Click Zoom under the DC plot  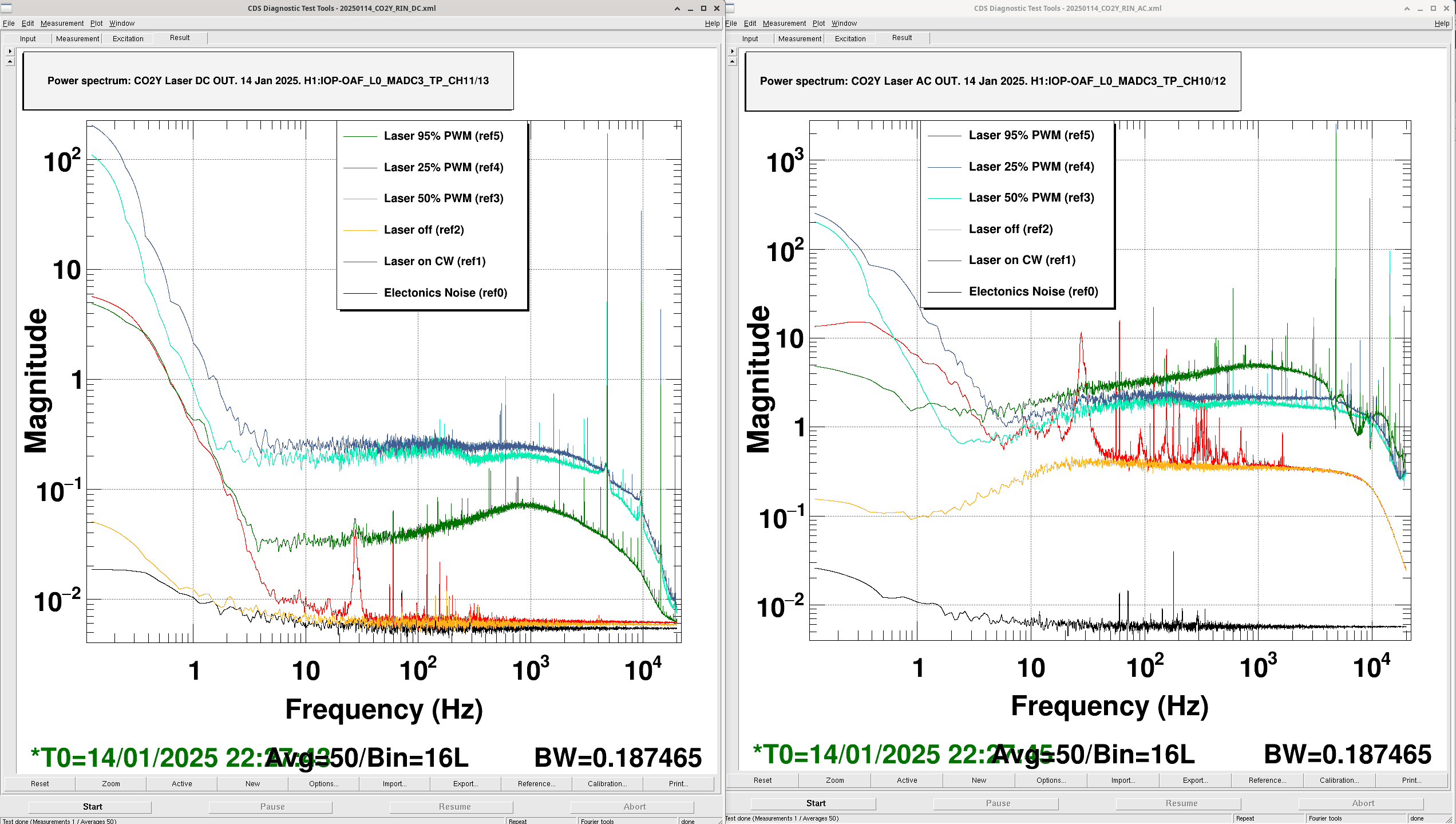click(111, 784)
